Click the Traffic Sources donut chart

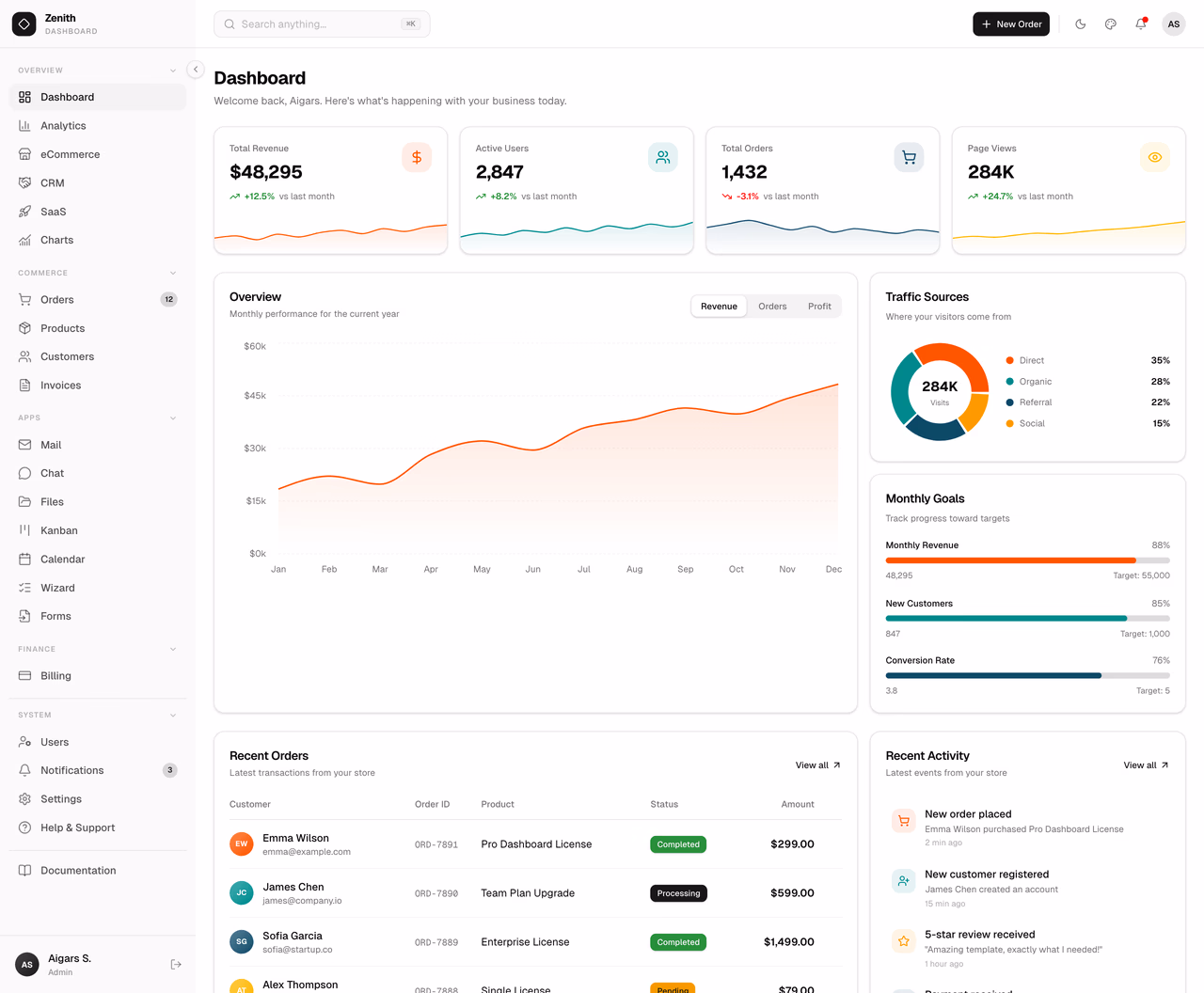[x=940, y=392]
